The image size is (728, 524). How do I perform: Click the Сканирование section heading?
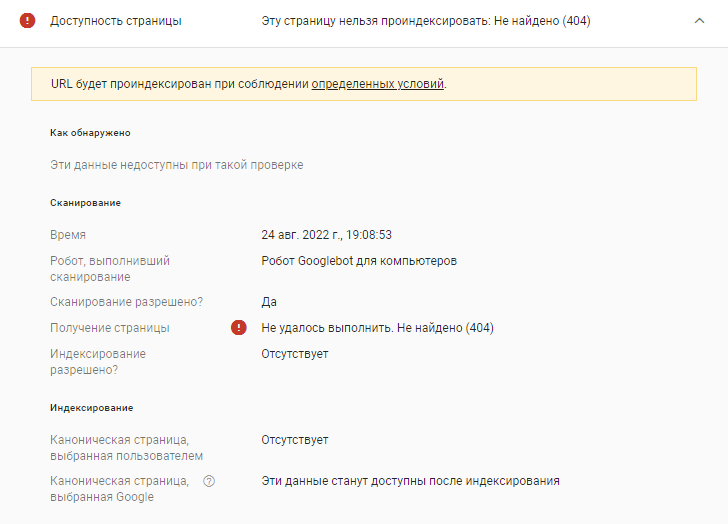[85, 203]
